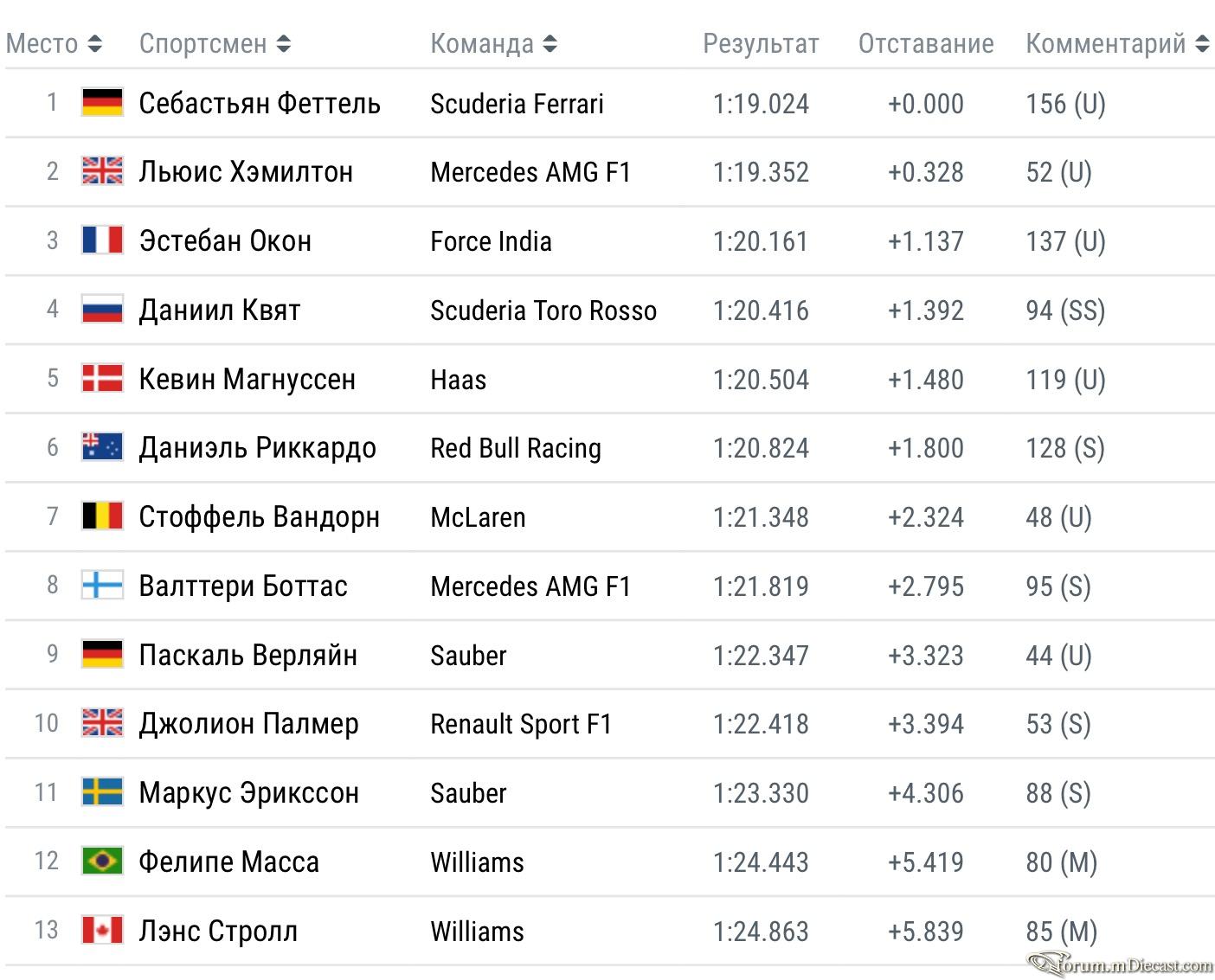1215x980 pixels.
Task: Click Finnish flag next to Валттери Боттас
Action: tap(102, 585)
